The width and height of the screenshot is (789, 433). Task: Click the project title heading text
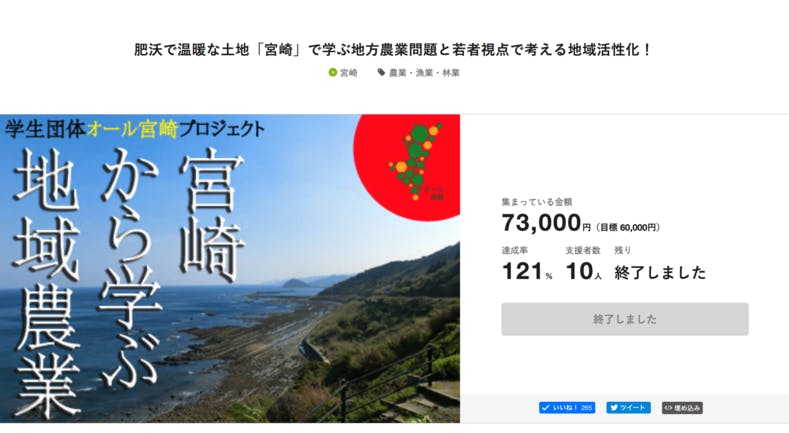(393, 50)
